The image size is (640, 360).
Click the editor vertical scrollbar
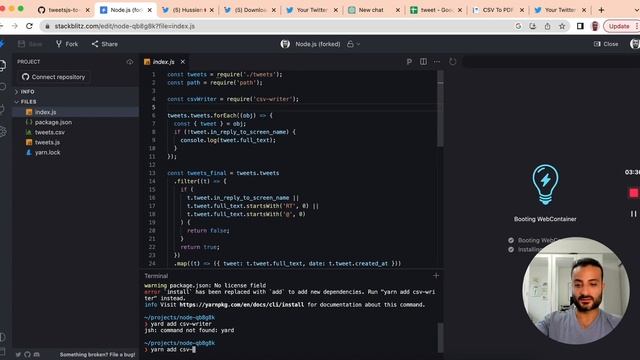click(x=440, y=109)
